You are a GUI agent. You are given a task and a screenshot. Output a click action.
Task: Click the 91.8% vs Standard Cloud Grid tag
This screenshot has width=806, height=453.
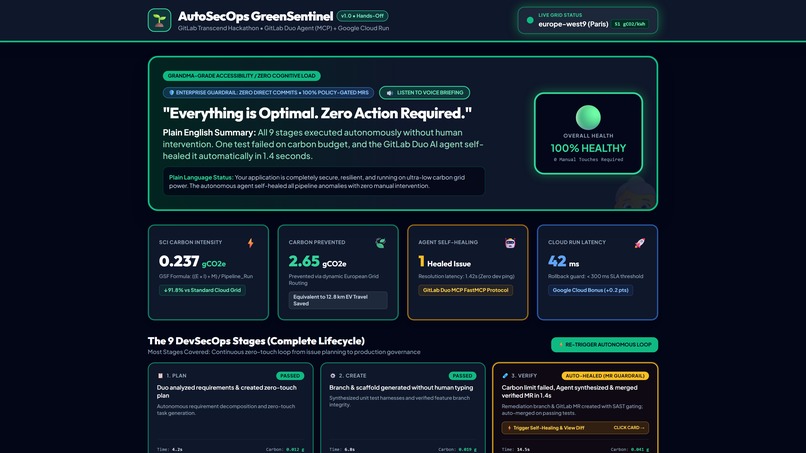click(x=203, y=291)
